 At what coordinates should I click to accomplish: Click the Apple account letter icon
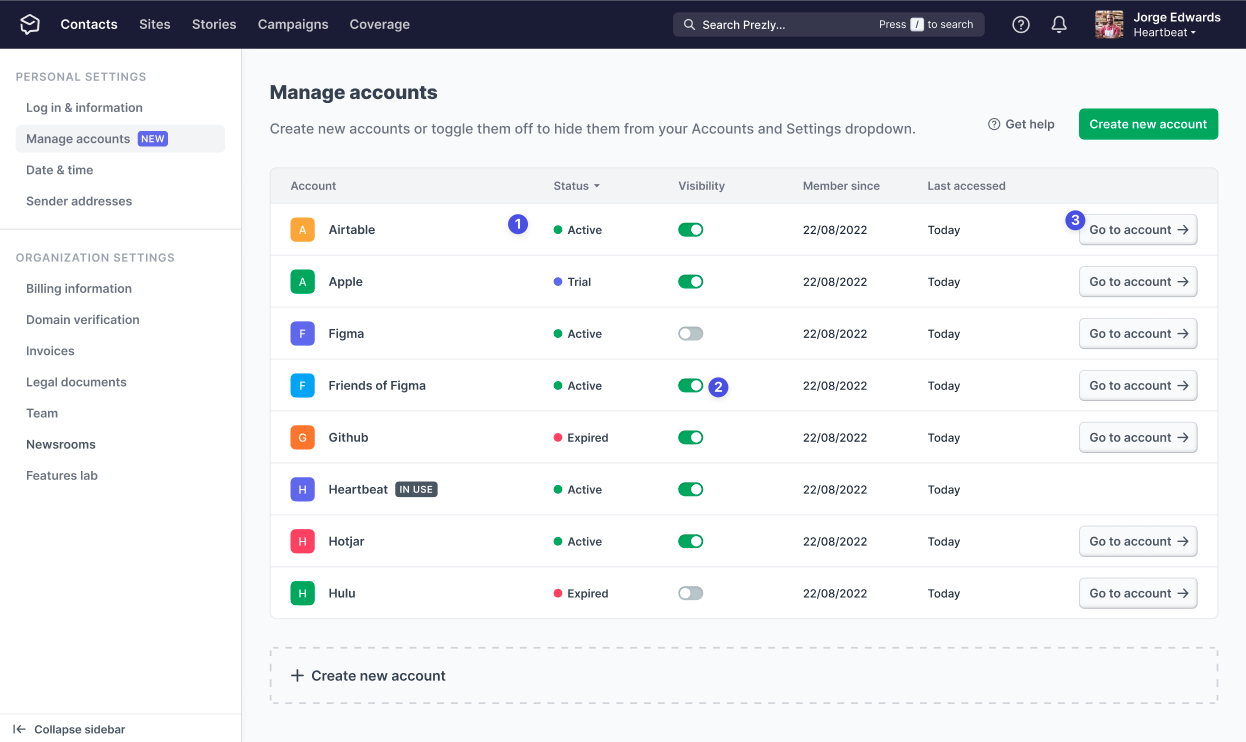[303, 282]
